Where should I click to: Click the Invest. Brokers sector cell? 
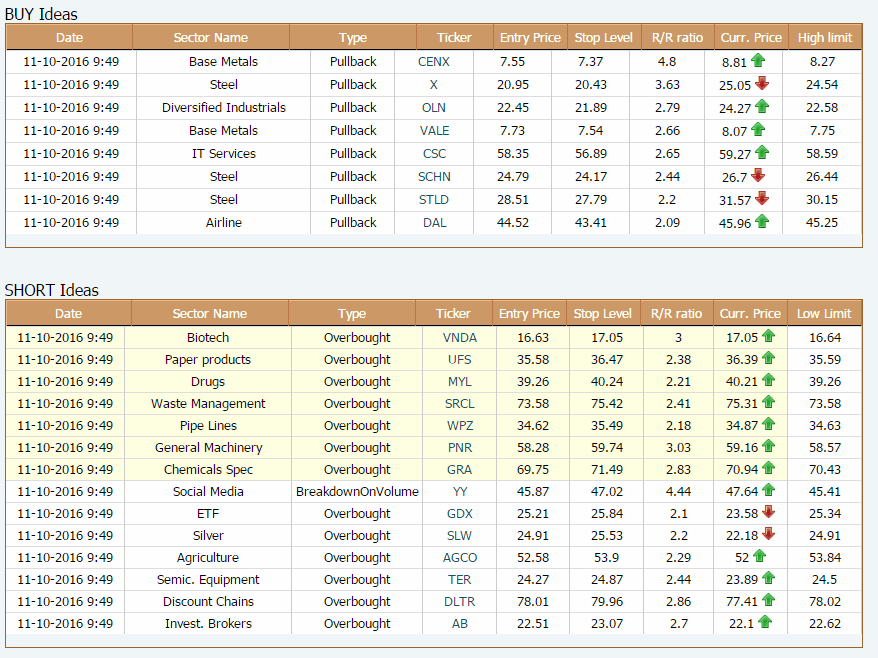[208, 623]
